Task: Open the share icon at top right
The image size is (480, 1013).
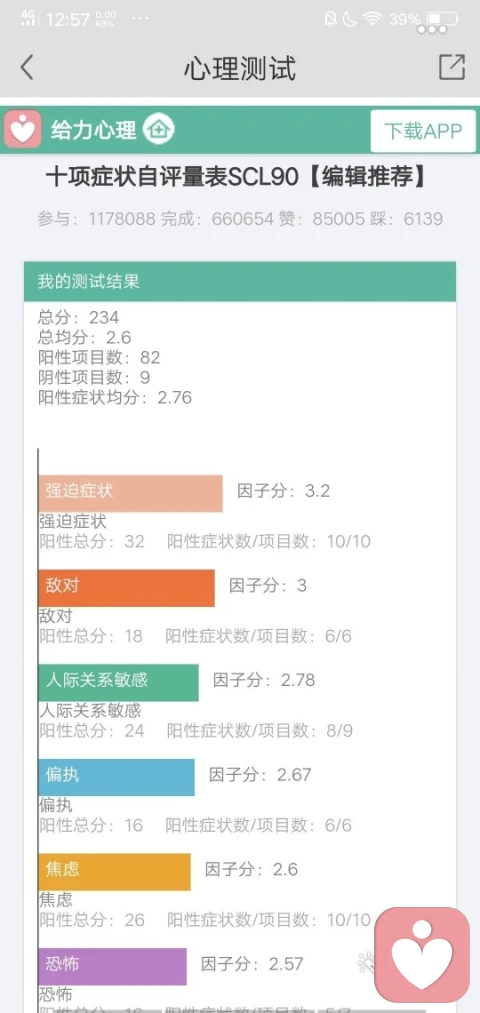Action: coord(452,67)
